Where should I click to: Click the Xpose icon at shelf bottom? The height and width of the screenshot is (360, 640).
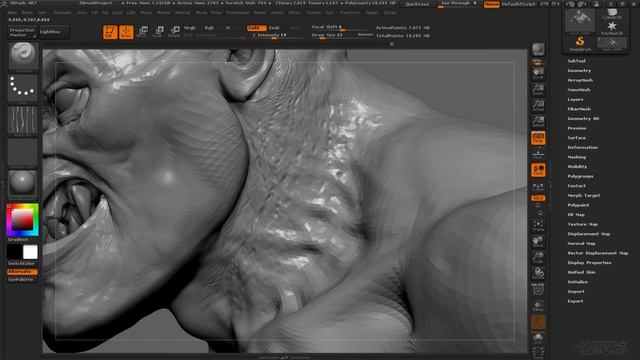coord(538,353)
